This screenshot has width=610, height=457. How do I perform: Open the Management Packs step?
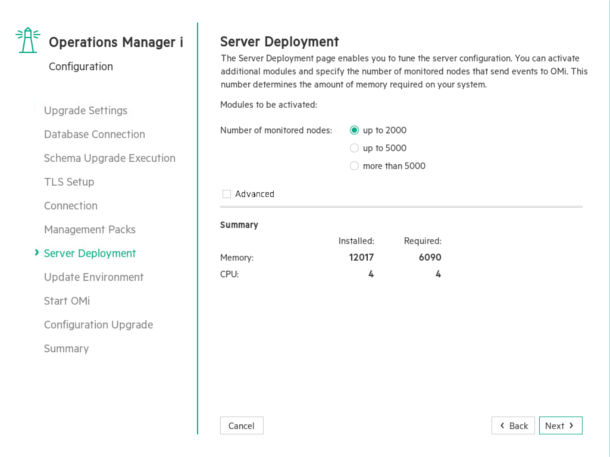90,229
